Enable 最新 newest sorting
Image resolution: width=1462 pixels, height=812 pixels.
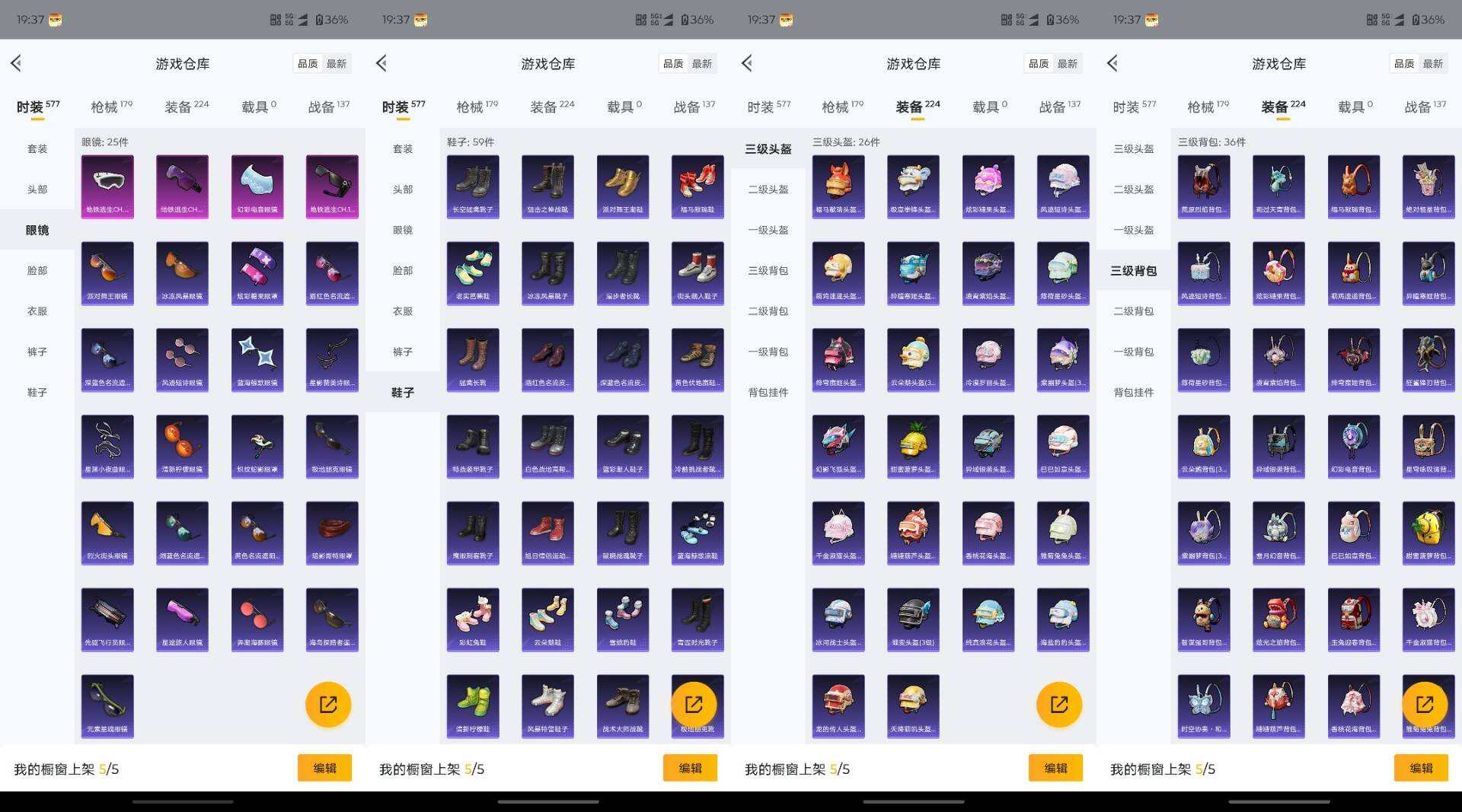coord(337,64)
